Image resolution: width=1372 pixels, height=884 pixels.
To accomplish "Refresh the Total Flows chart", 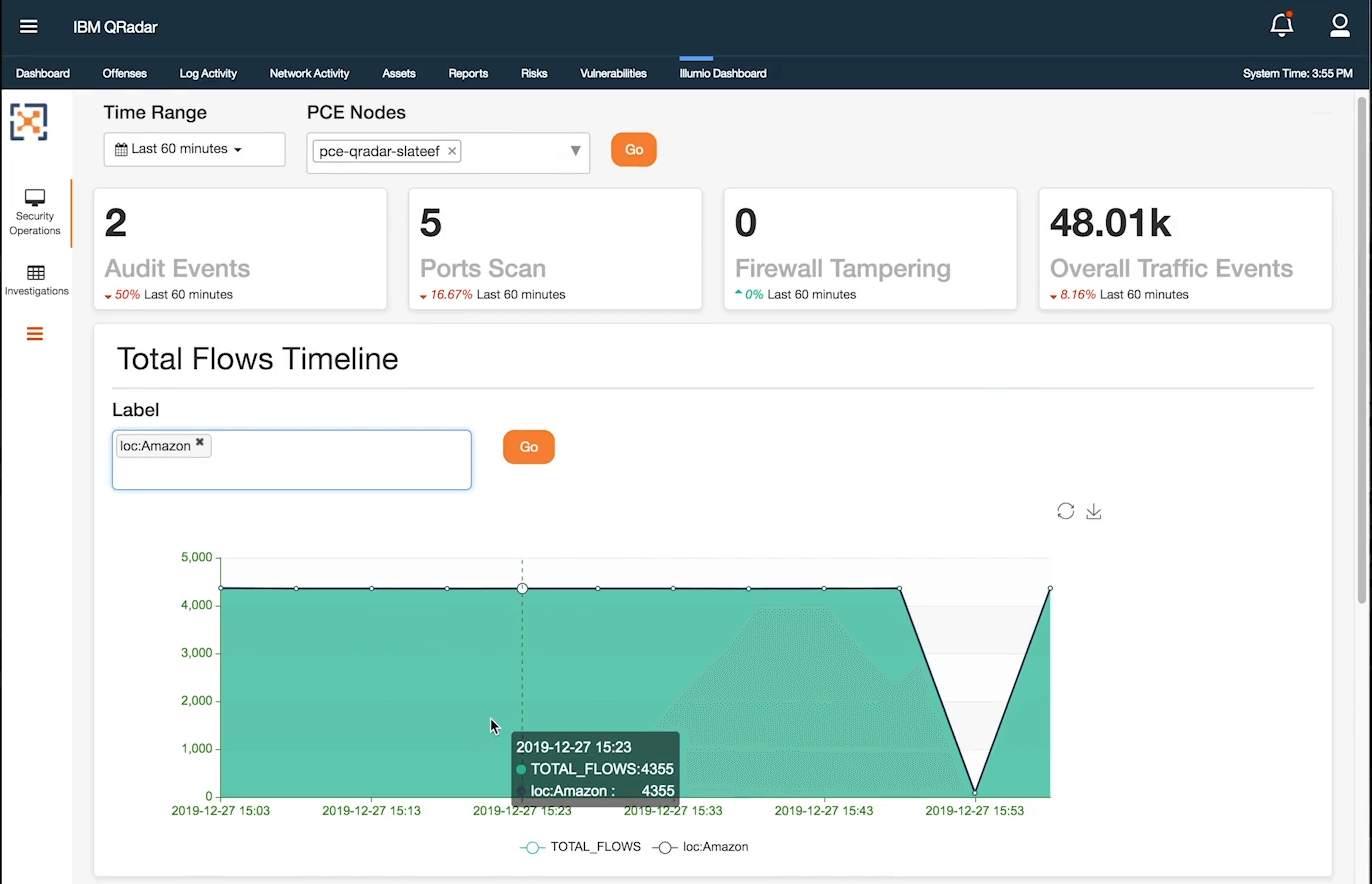I will pyautogui.click(x=1066, y=511).
